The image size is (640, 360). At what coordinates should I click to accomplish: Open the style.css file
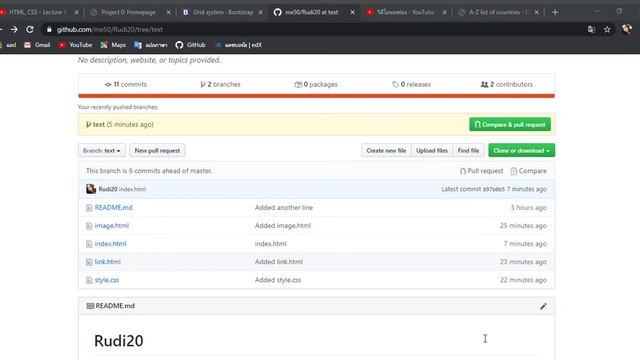tap(107, 280)
